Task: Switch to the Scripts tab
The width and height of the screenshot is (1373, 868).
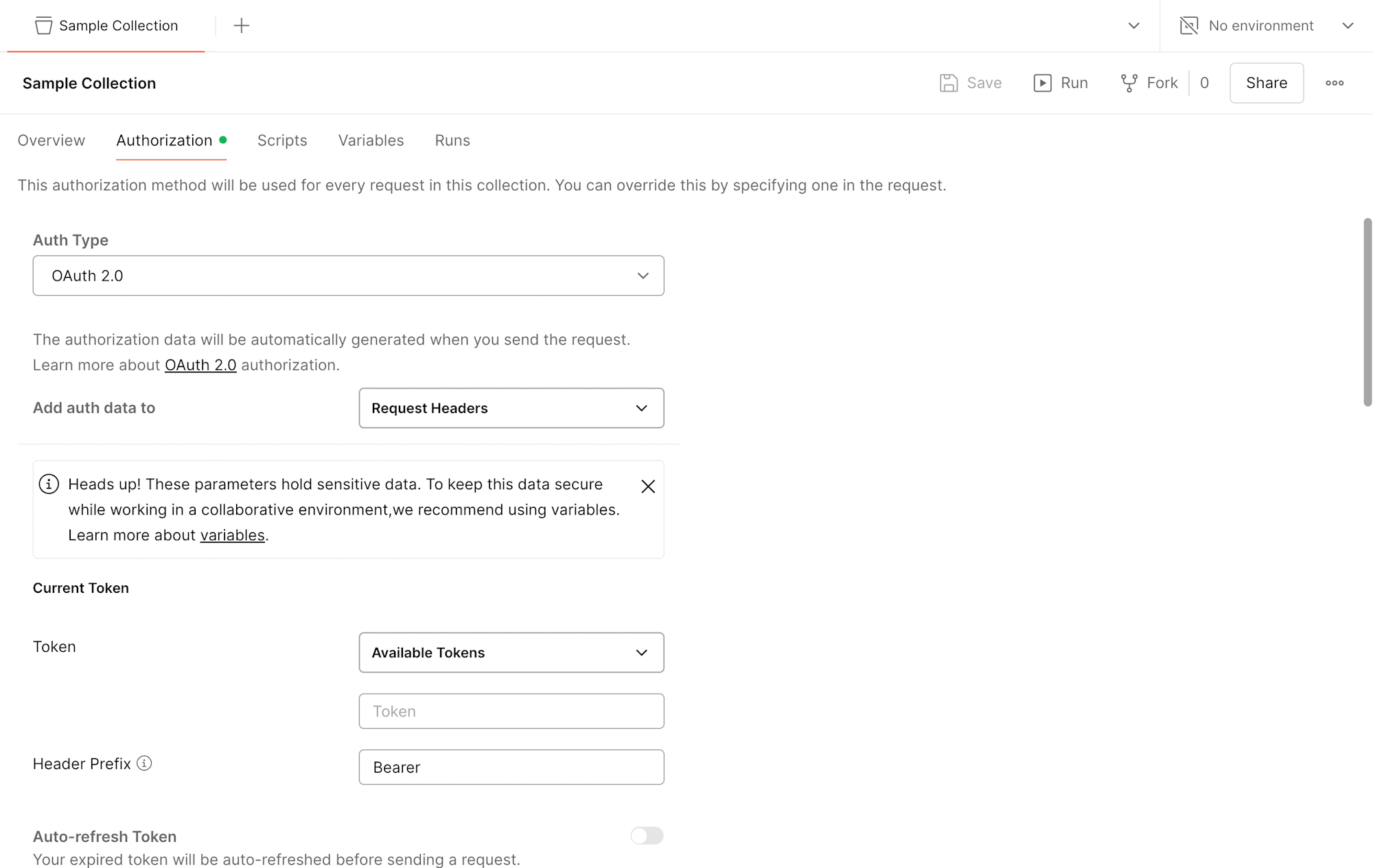Action: point(282,141)
